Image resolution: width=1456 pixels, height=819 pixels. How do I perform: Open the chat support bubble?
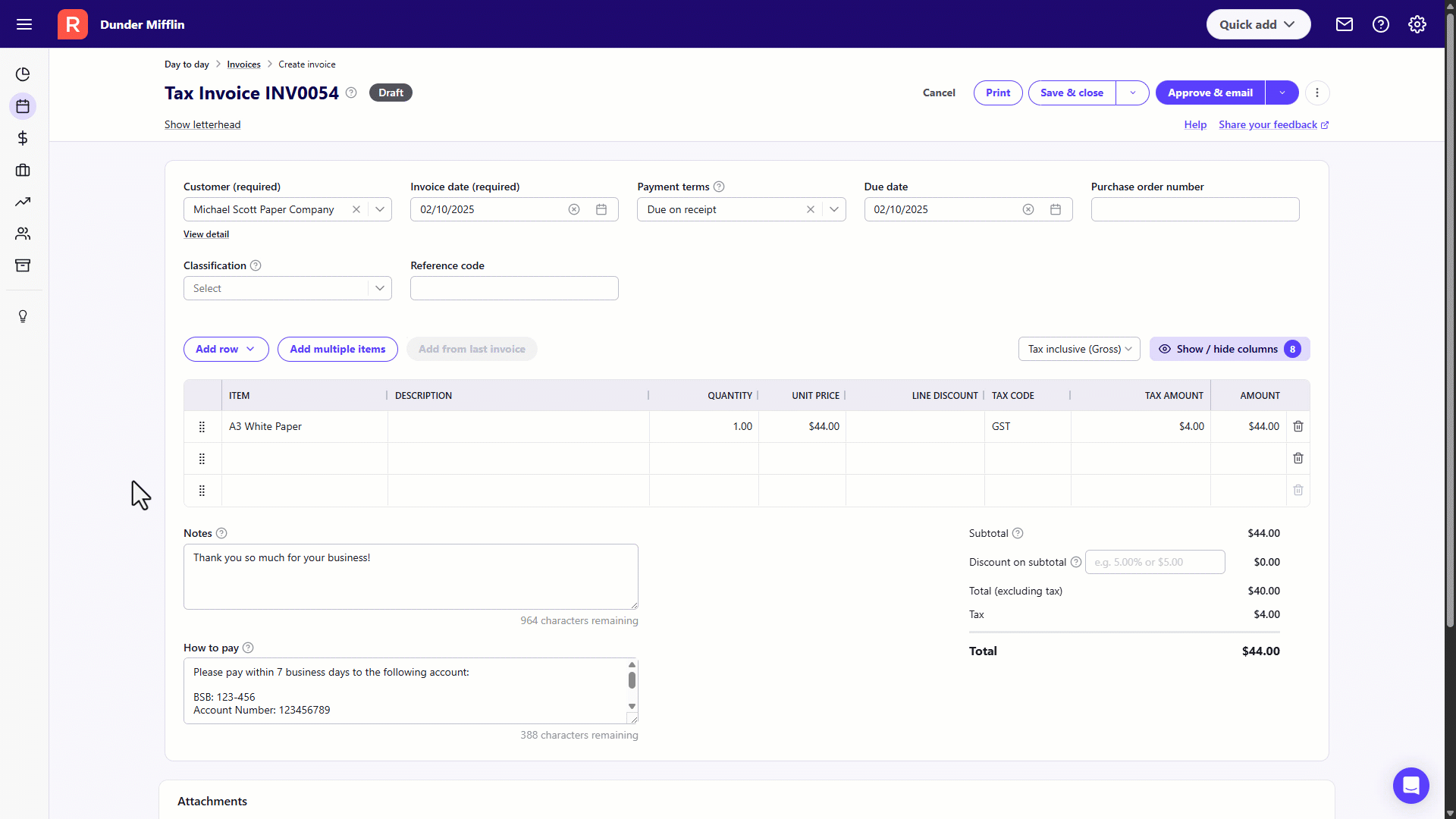pos(1410,785)
